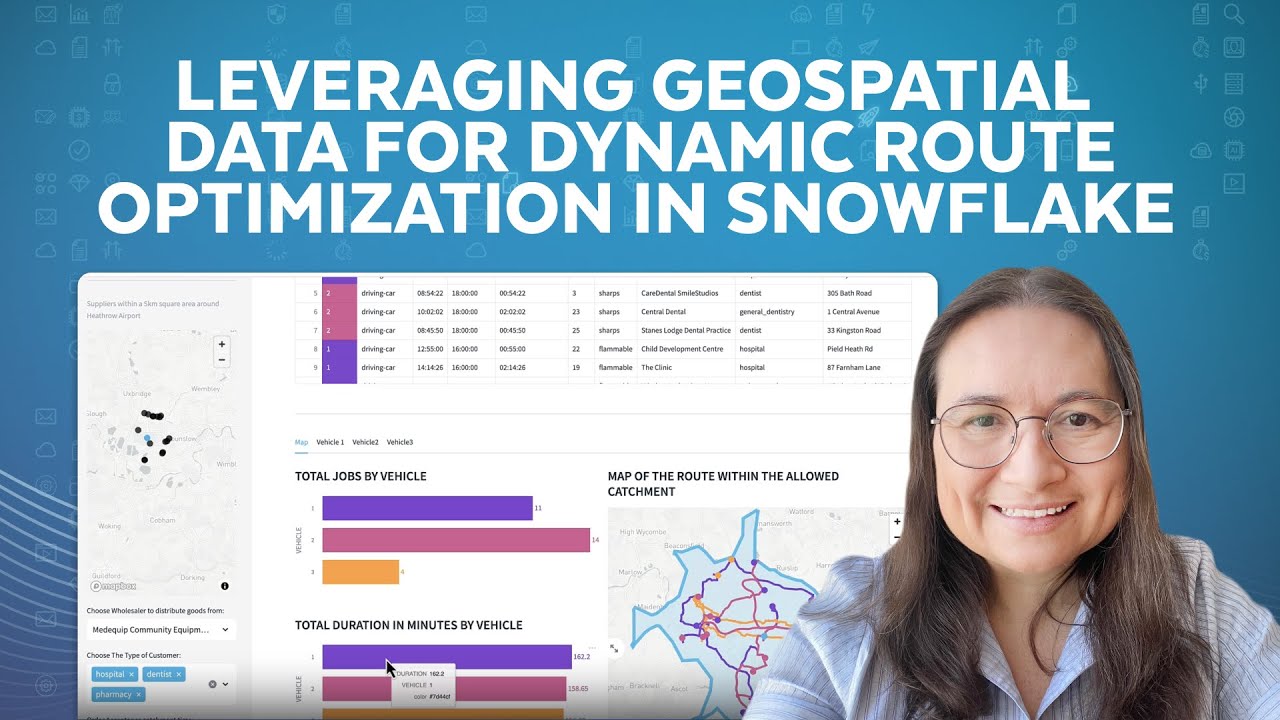
Task: Click the 305 Bath Road address
Action: 849,294
